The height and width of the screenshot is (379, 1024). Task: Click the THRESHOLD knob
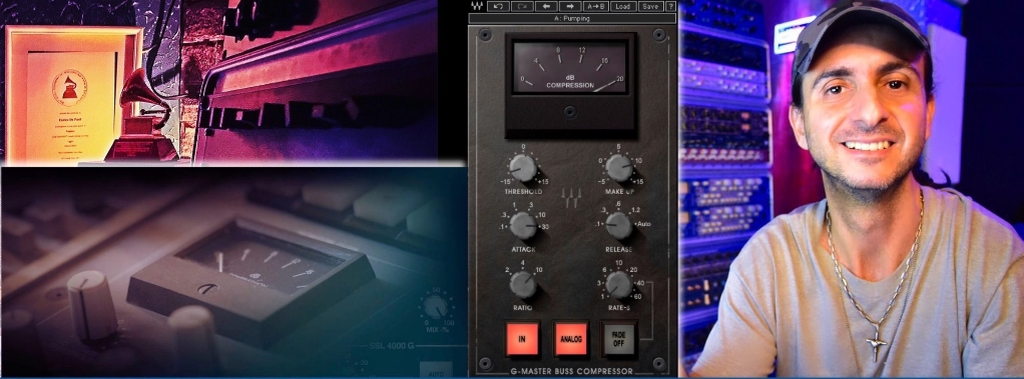pyautogui.click(x=522, y=168)
